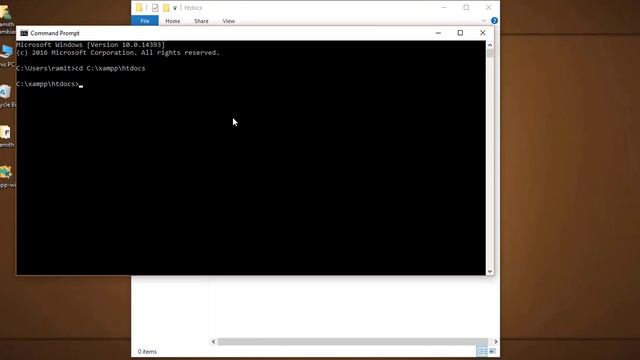Viewport: 640px width, 360px height.
Task: Maximize the Command Prompt window
Action: click(x=460, y=33)
